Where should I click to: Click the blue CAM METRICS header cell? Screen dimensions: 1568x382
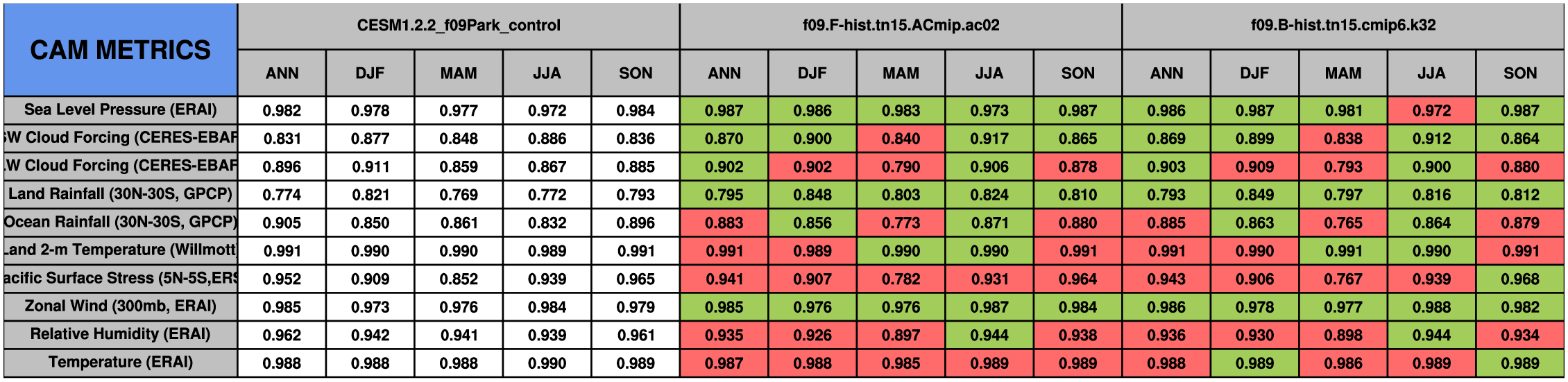(120, 50)
